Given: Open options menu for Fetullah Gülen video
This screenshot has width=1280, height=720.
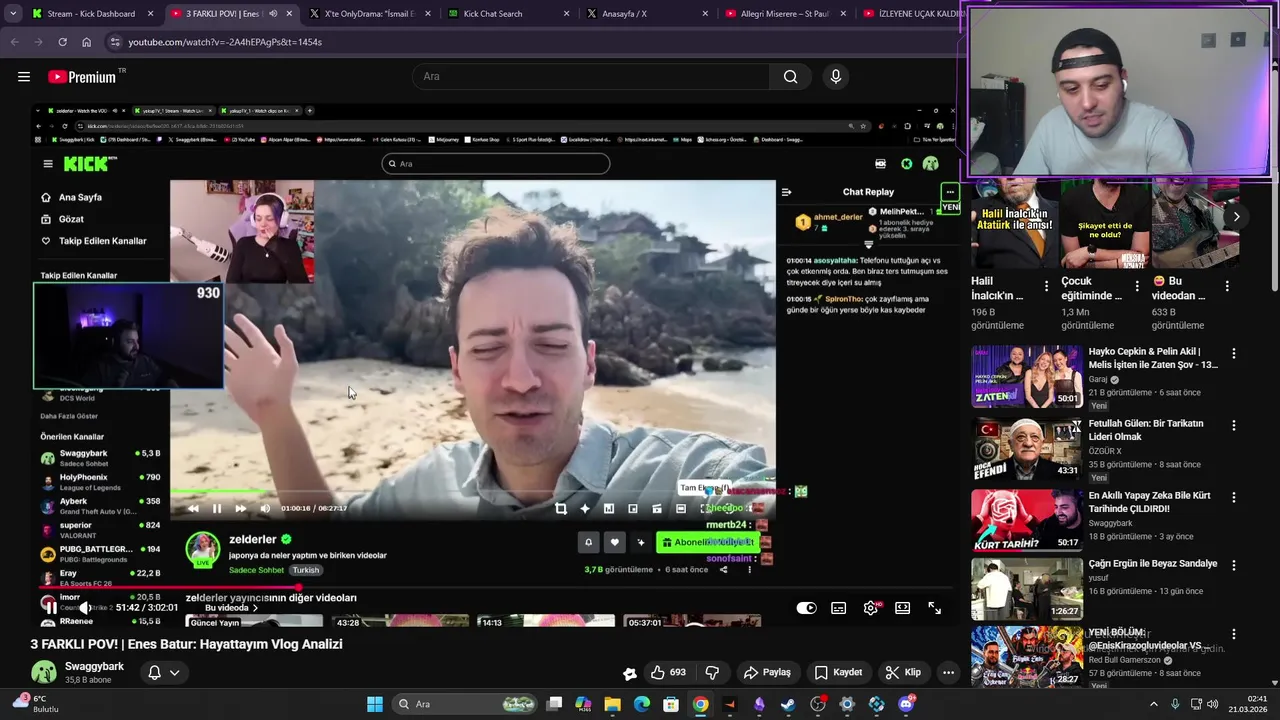Looking at the screenshot, I should pyautogui.click(x=1234, y=425).
